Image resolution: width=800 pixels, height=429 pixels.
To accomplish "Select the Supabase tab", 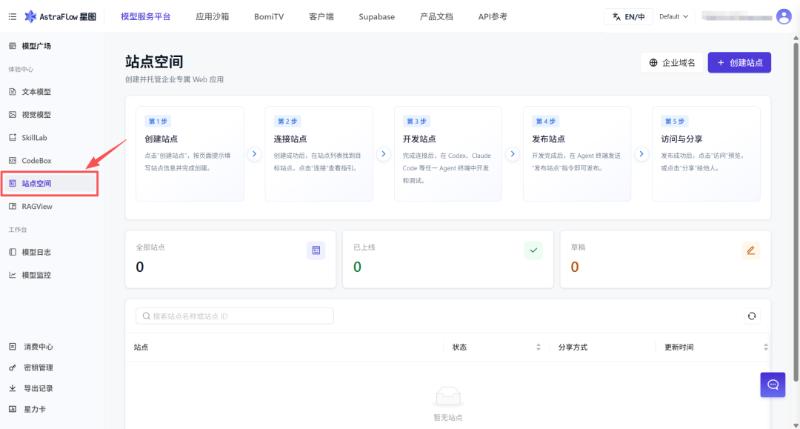I will (x=377, y=17).
